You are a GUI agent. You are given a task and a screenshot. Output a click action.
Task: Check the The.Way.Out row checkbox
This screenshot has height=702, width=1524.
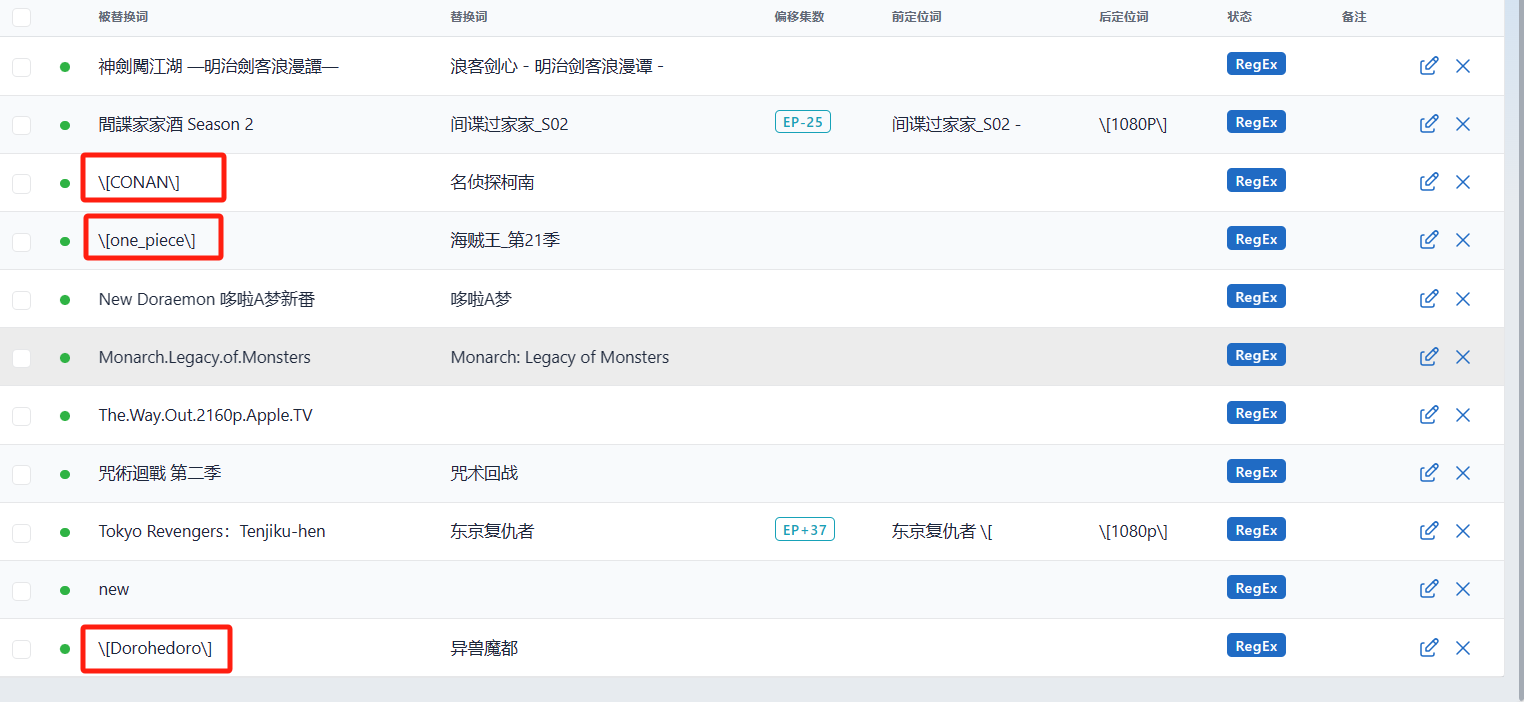coord(21,415)
